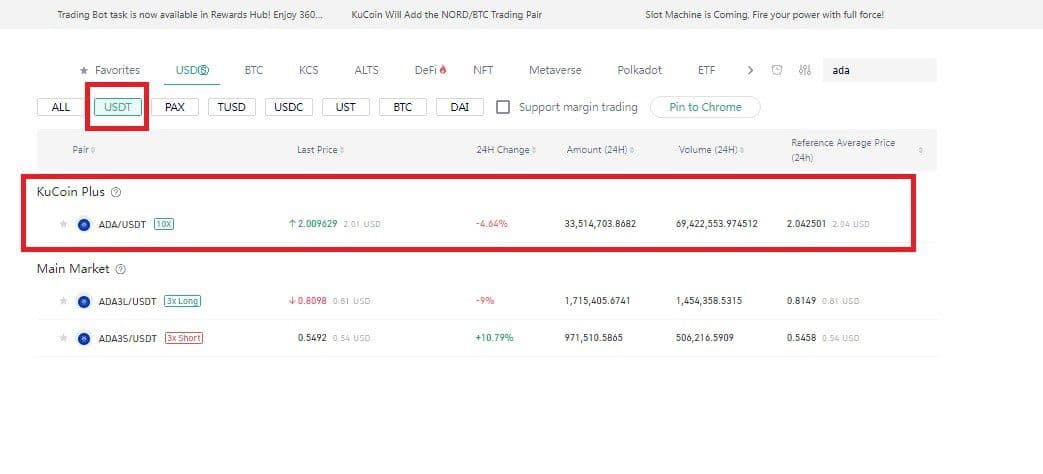Open the DeFi market tab

coord(430,70)
